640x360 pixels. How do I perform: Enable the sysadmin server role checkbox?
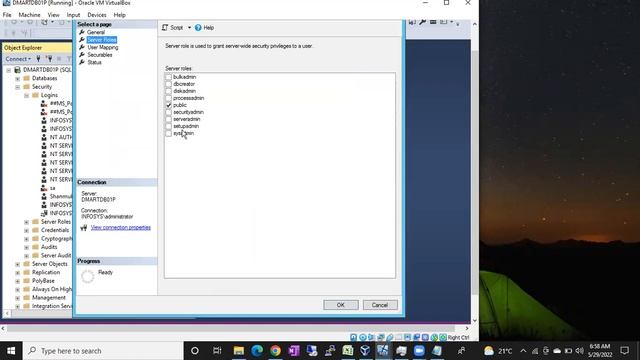click(169, 133)
